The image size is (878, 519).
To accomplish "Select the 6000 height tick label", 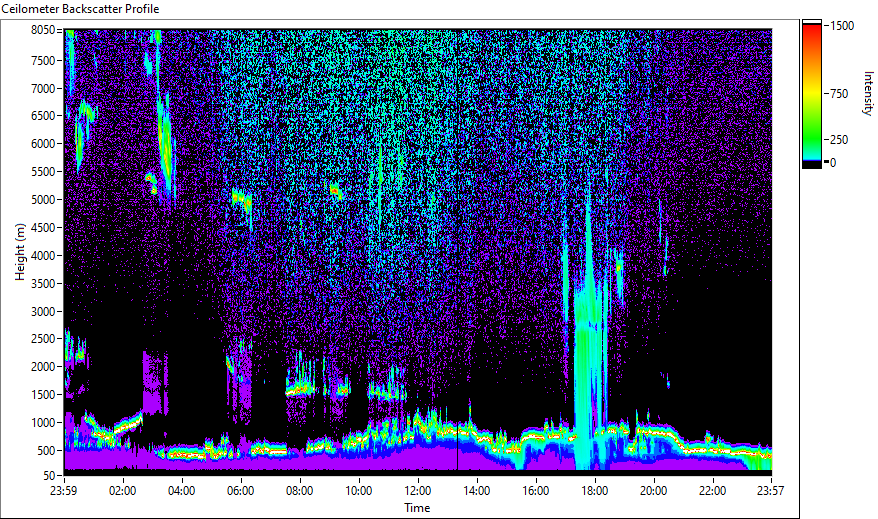I will click(43, 144).
